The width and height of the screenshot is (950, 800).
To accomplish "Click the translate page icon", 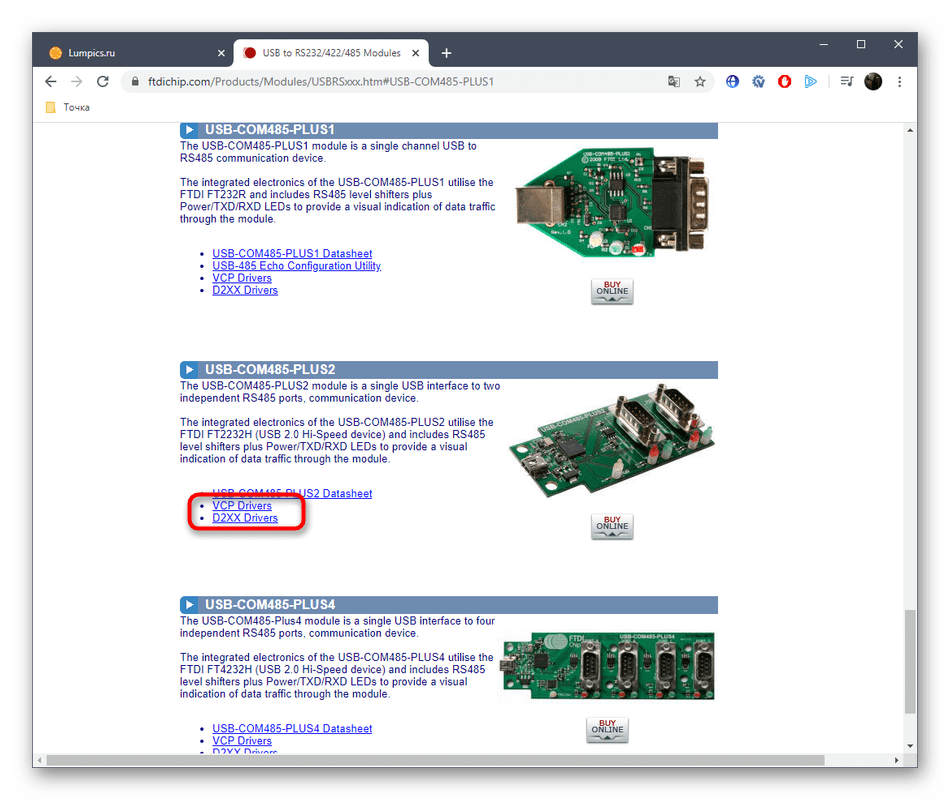I will click(674, 81).
